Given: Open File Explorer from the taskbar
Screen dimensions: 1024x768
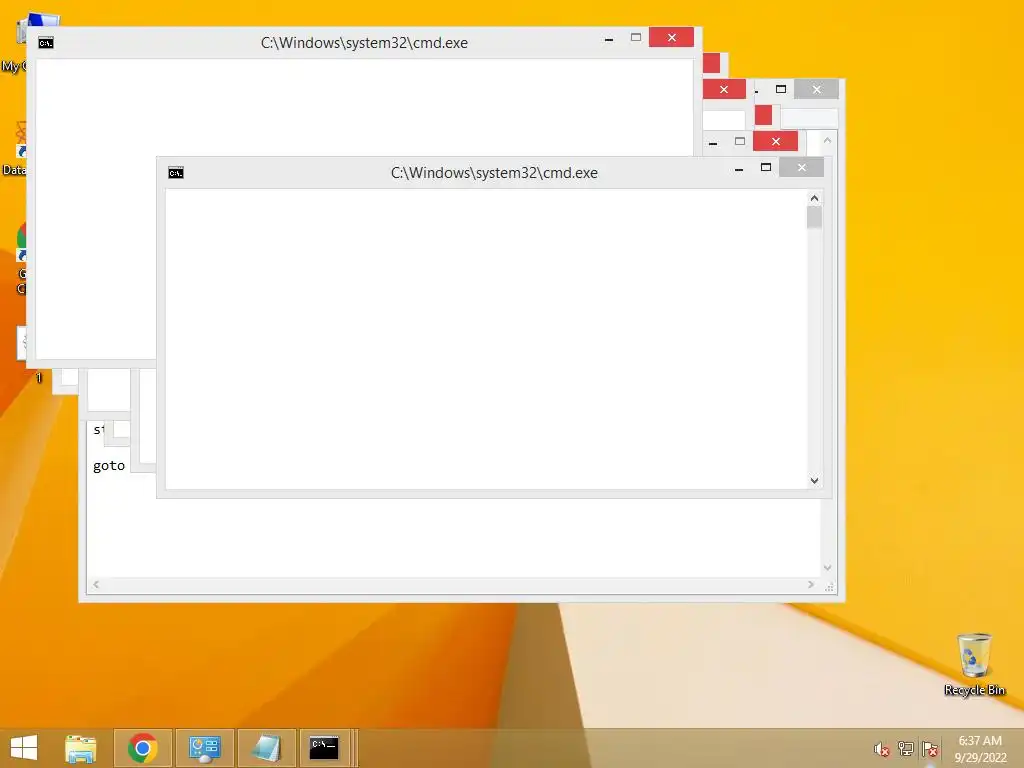Looking at the screenshot, I should [x=81, y=748].
